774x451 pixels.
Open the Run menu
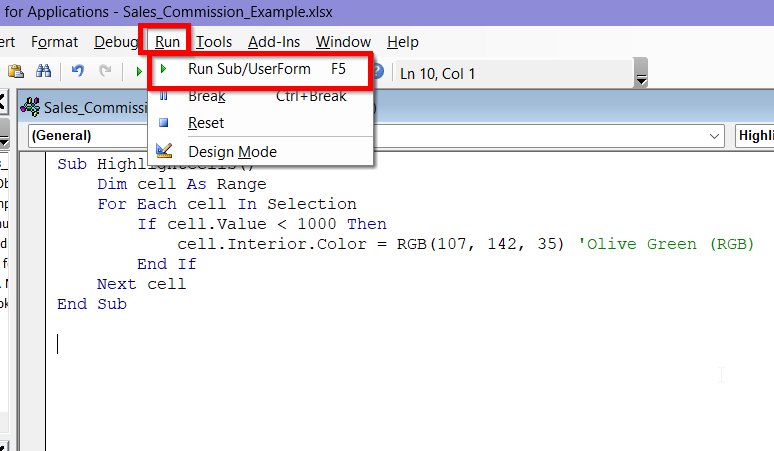(167, 42)
